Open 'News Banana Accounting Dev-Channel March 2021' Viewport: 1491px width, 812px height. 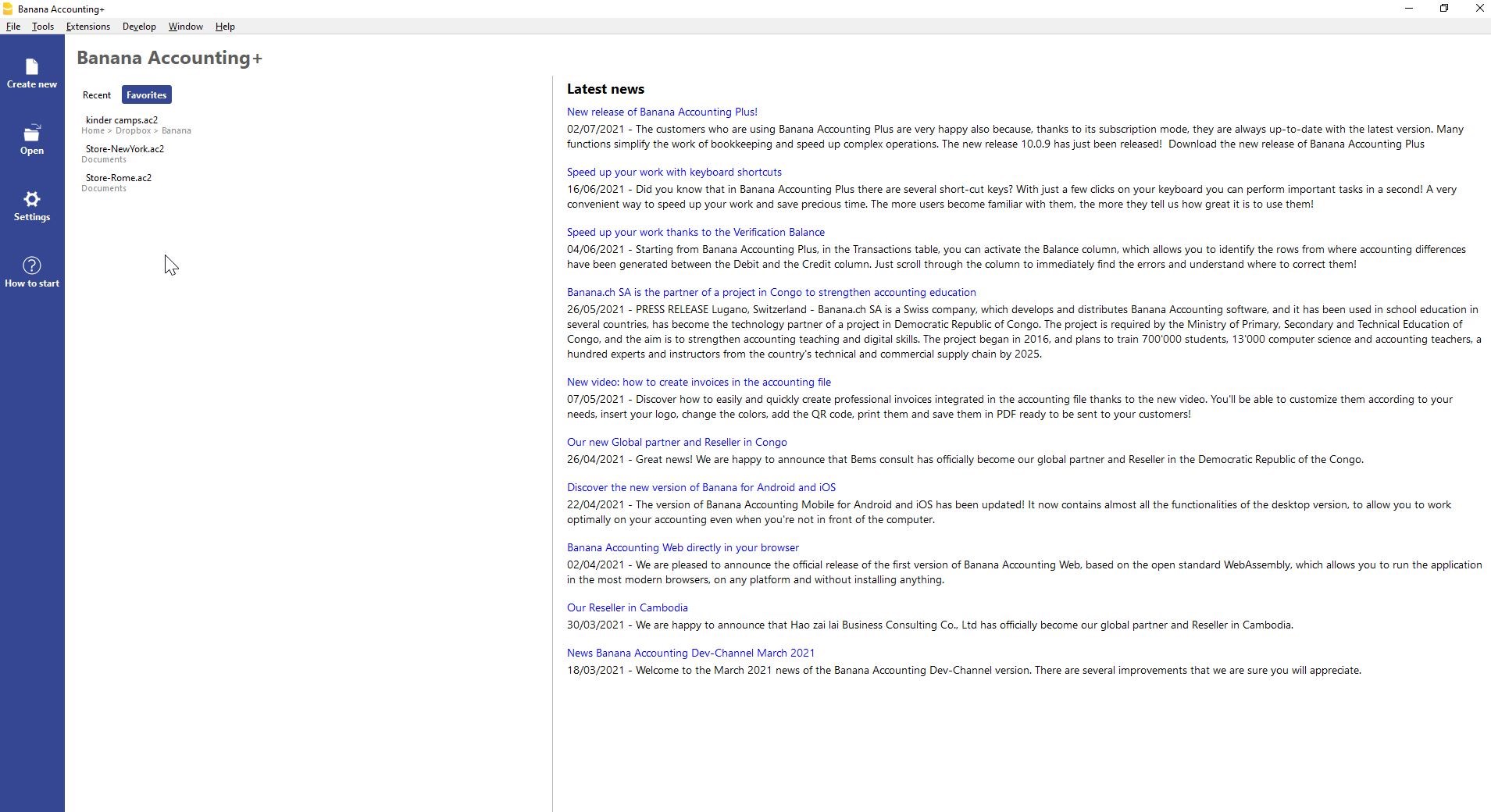pos(690,654)
